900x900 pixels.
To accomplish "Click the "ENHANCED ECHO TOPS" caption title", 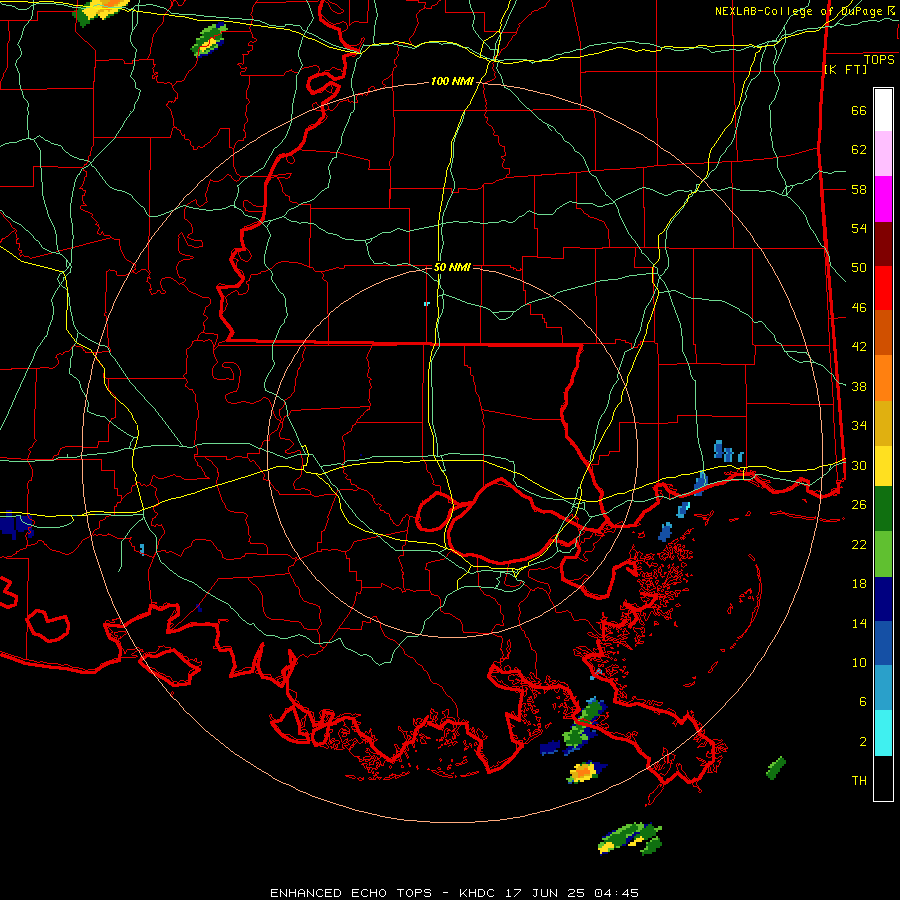I will tap(351, 893).
